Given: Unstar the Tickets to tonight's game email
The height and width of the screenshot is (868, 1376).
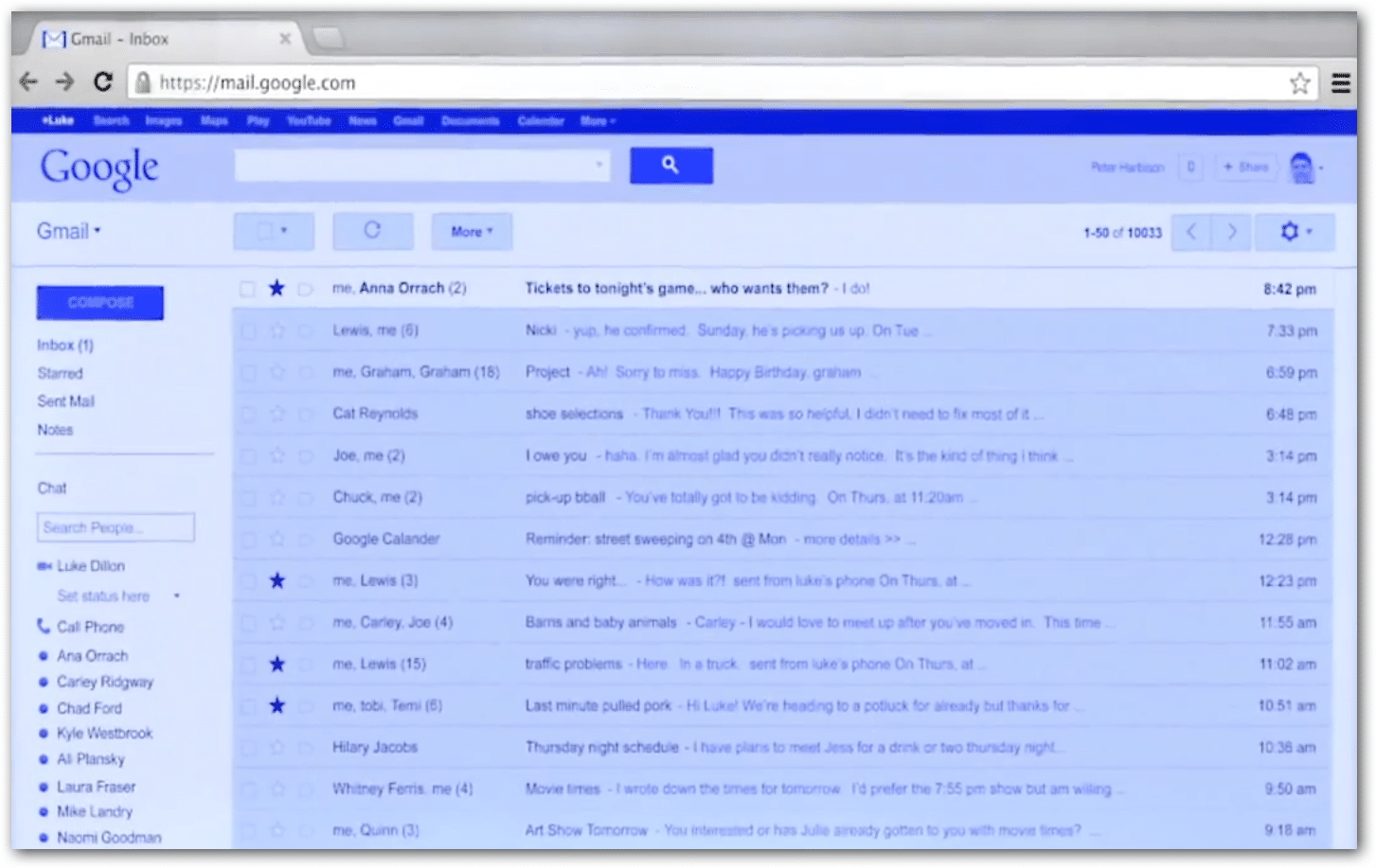Looking at the screenshot, I should 277,288.
